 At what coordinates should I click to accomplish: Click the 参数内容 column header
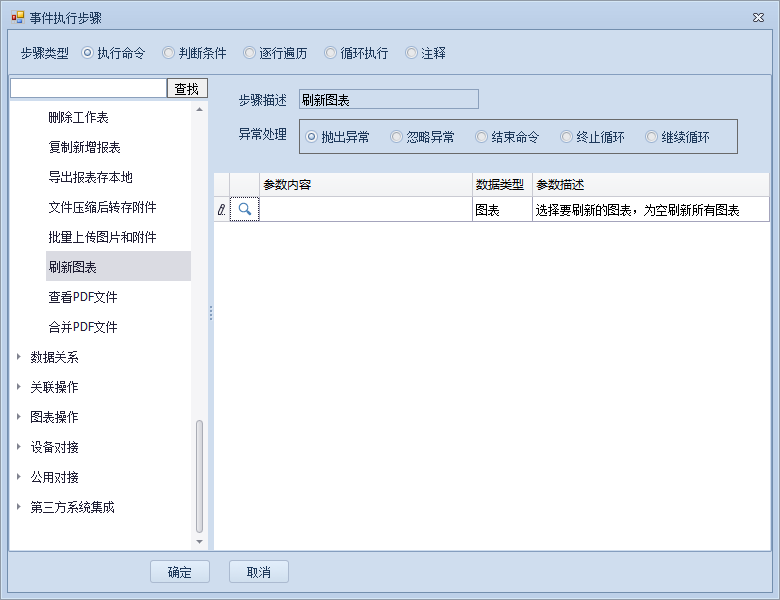point(365,185)
